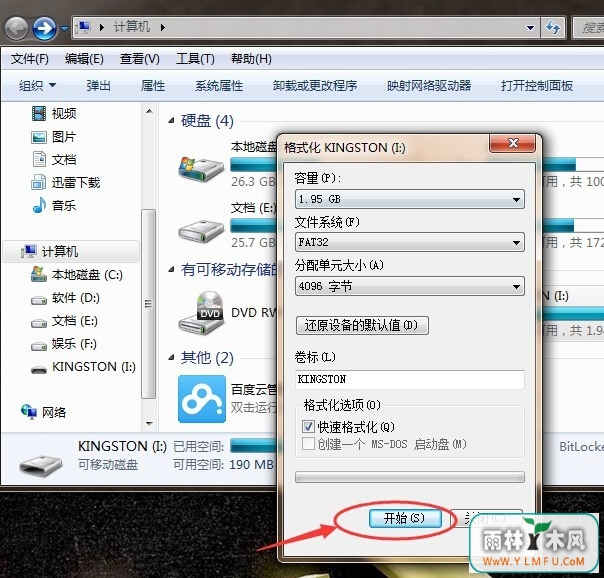Open the 帮助(H) menu

click(x=251, y=59)
